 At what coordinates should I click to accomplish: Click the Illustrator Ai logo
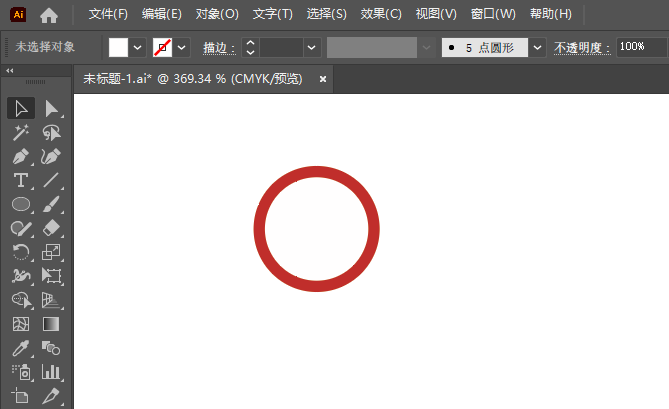pyautogui.click(x=18, y=15)
